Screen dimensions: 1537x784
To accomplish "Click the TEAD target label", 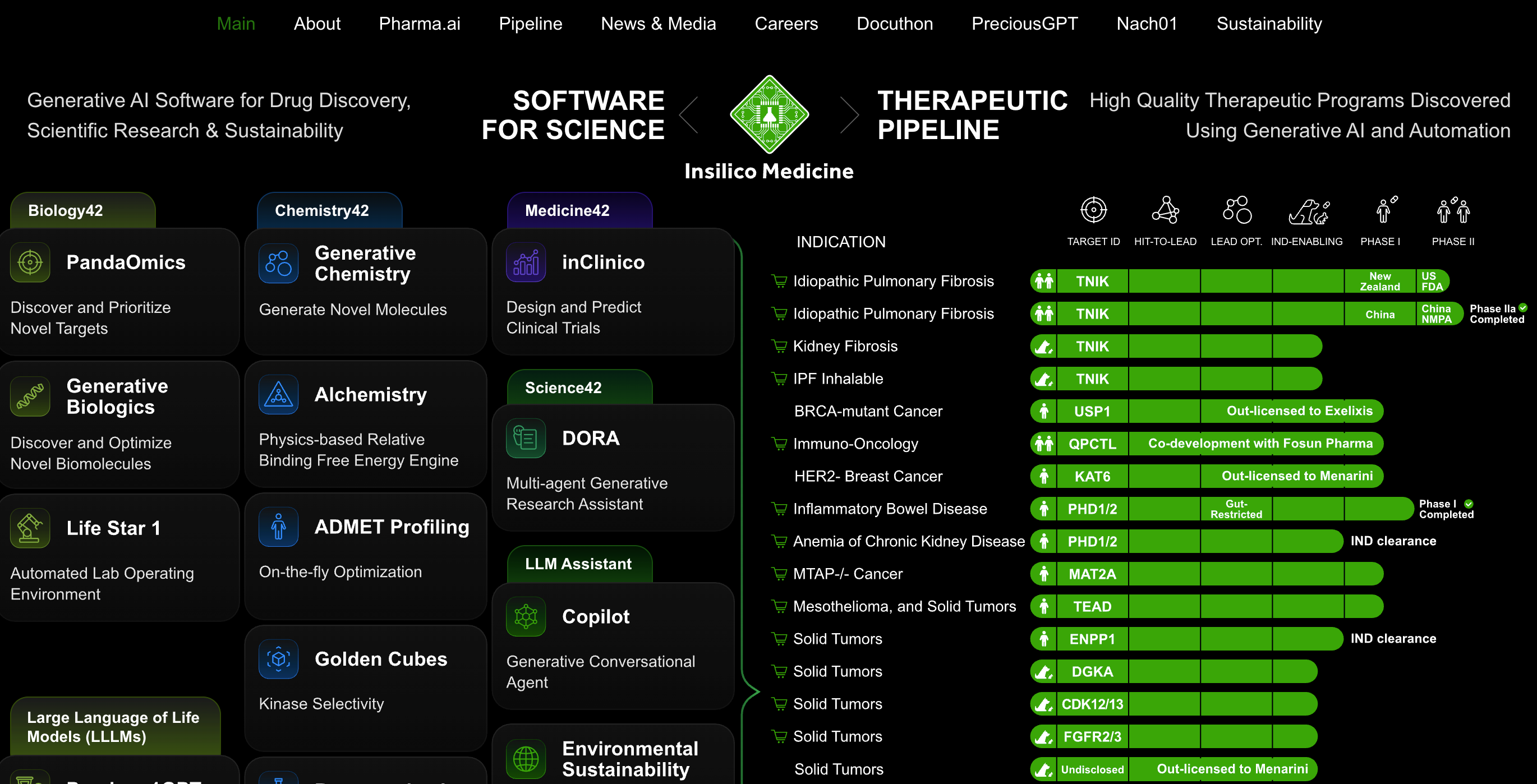I will pos(1092,606).
